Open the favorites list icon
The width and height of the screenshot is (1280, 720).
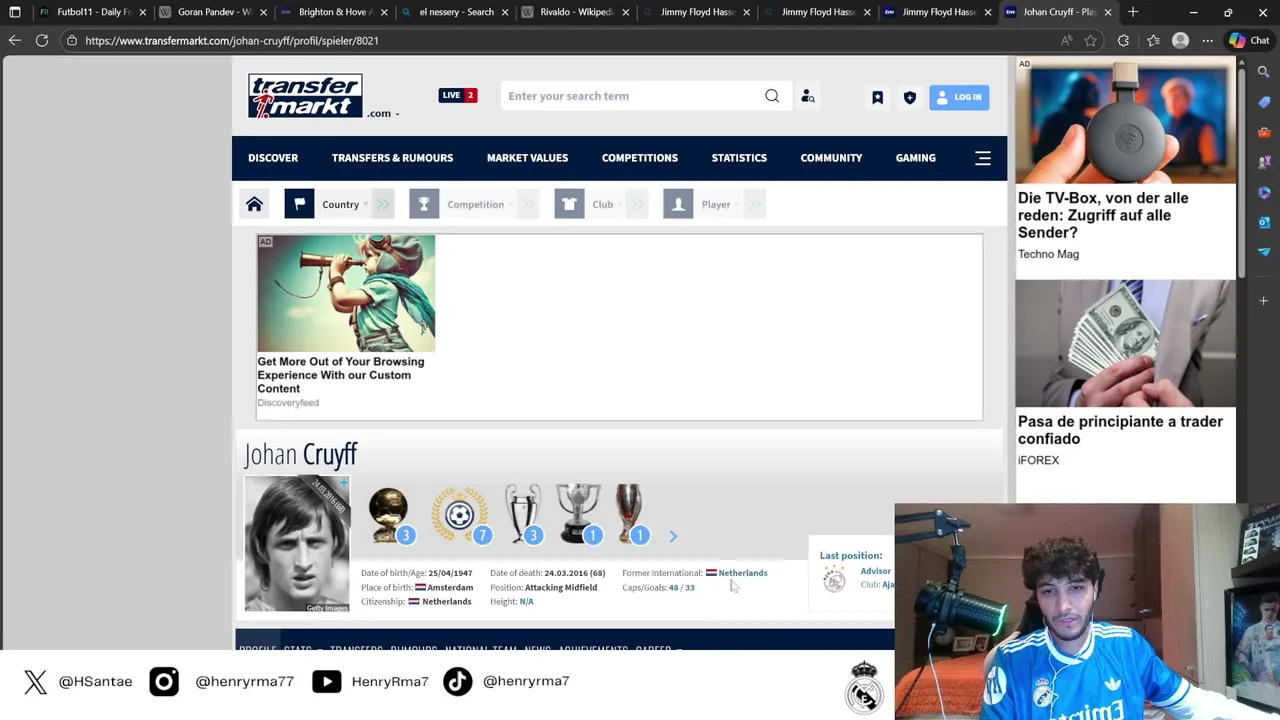(1153, 41)
